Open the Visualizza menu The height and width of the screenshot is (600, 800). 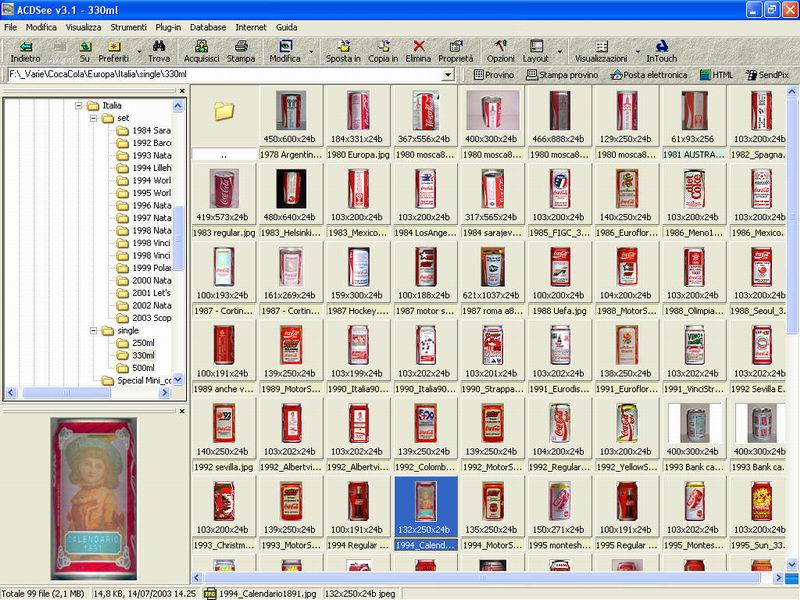click(83, 27)
